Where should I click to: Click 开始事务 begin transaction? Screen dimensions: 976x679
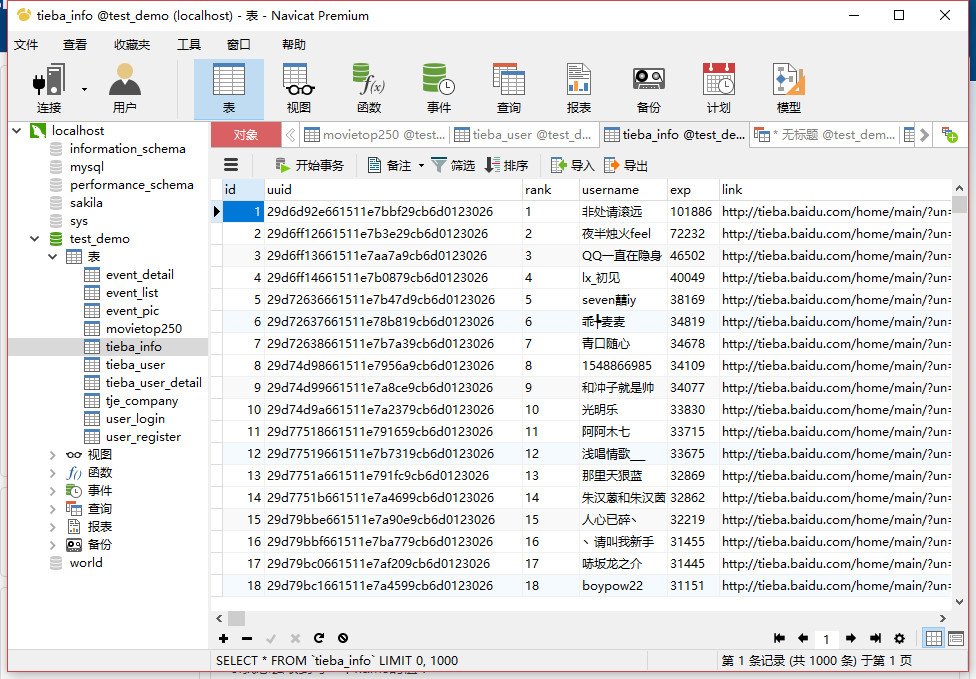point(309,166)
